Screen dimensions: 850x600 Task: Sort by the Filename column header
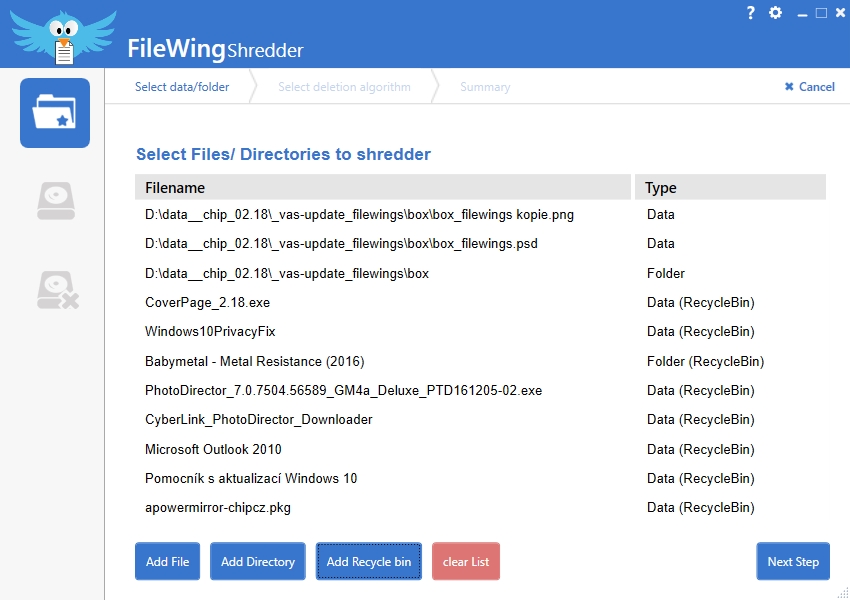[x=383, y=188]
